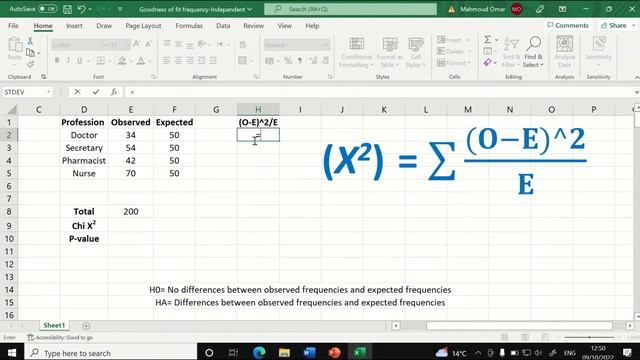
Task: Click the Delete cells button
Action: coord(453,51)
